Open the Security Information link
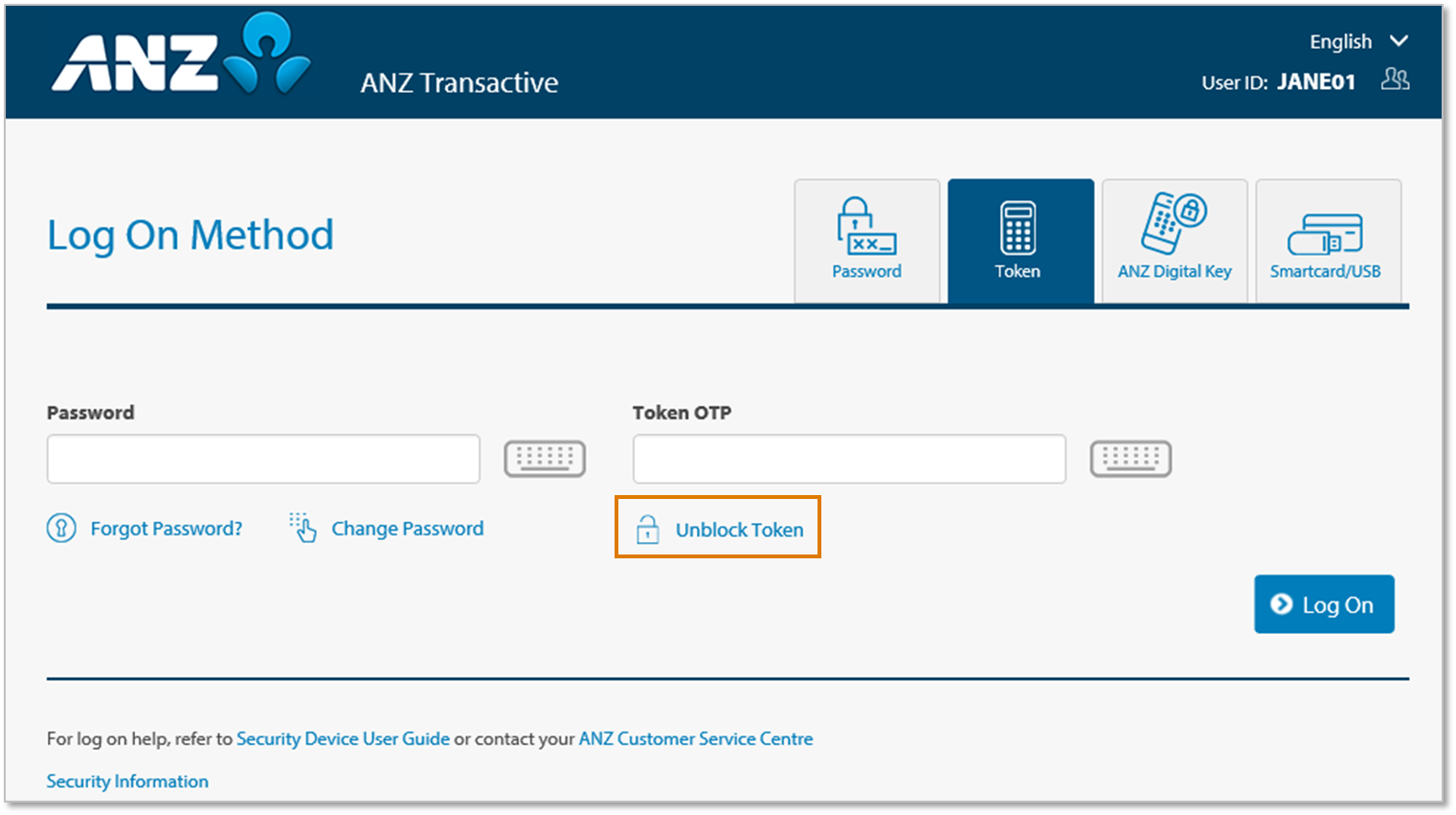The width and height of the screenshot is (1456, 815). point(127,781)
